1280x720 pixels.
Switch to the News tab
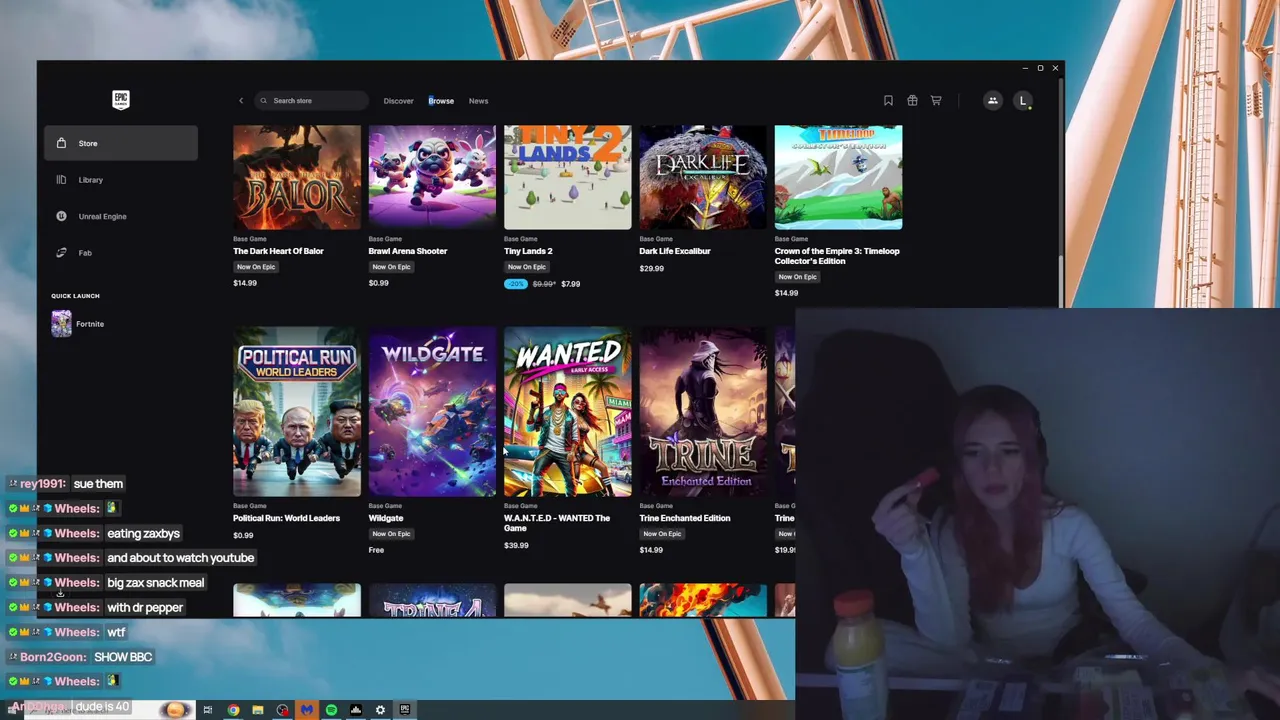click(x=478, y=101)
